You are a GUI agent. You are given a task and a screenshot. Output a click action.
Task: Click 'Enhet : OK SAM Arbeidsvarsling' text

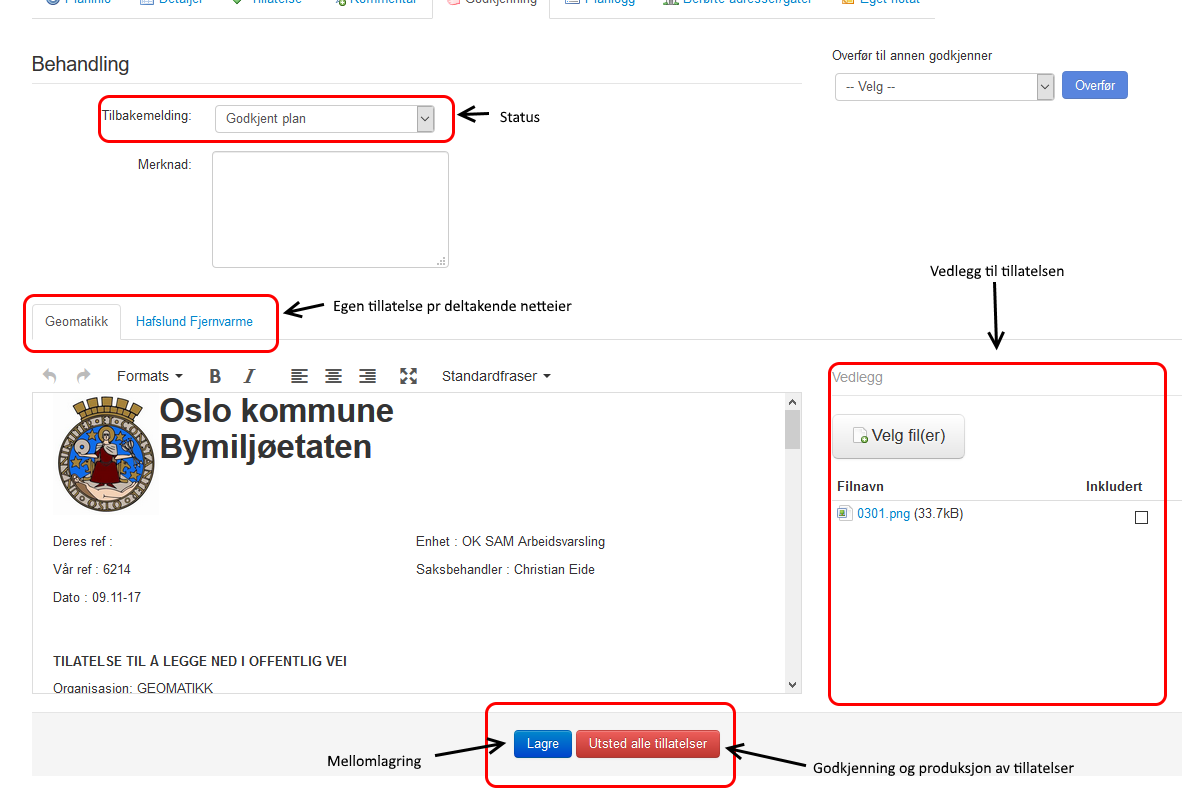(510, 541)
